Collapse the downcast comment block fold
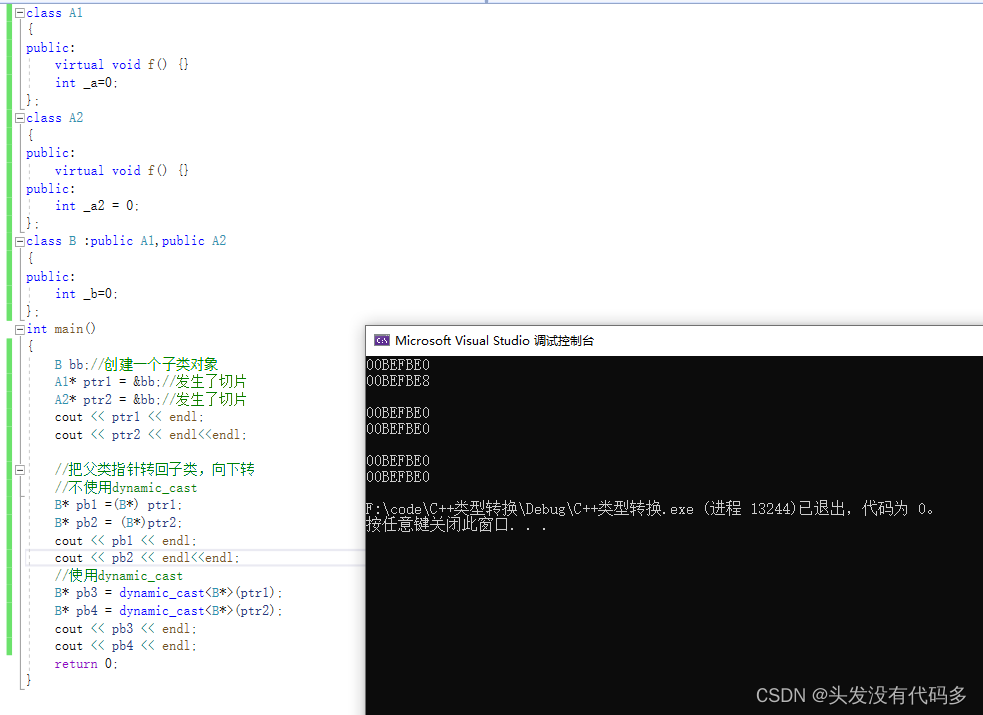 point(20,469)
